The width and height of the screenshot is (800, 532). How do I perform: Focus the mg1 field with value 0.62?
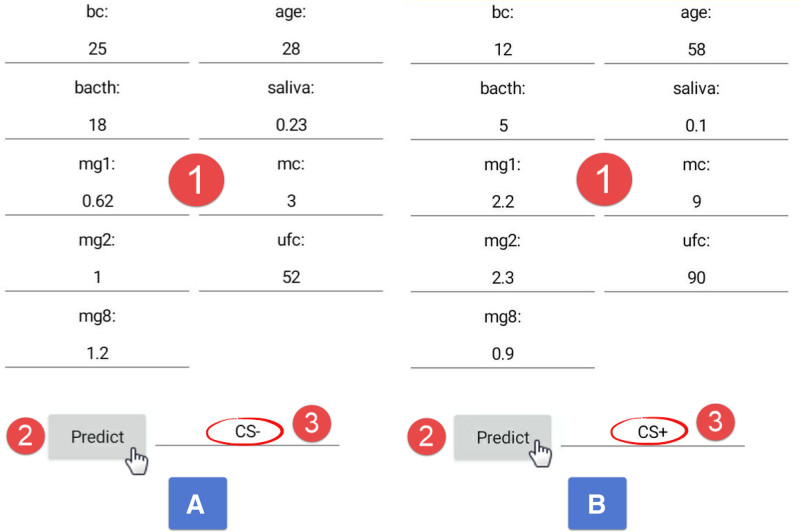[x=97, y=201]
